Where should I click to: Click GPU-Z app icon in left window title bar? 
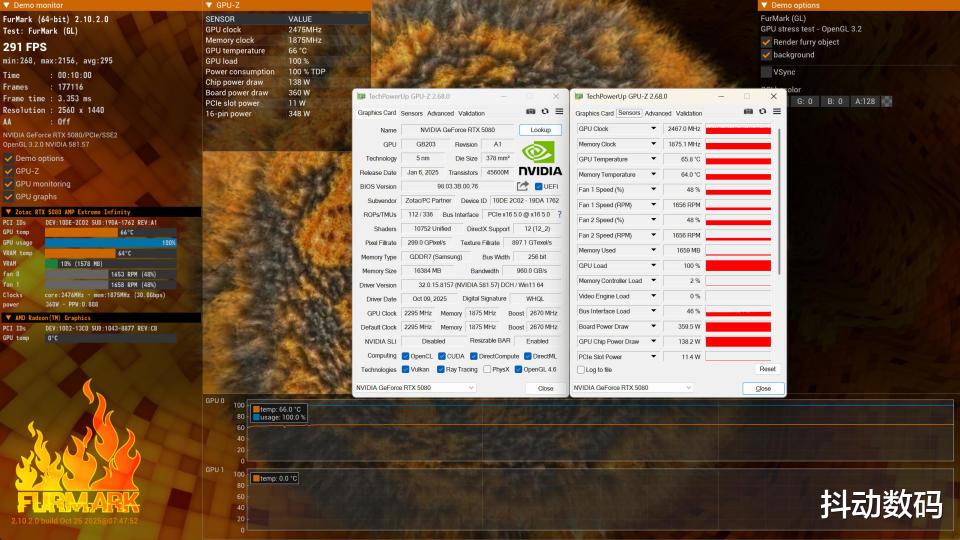361,96
